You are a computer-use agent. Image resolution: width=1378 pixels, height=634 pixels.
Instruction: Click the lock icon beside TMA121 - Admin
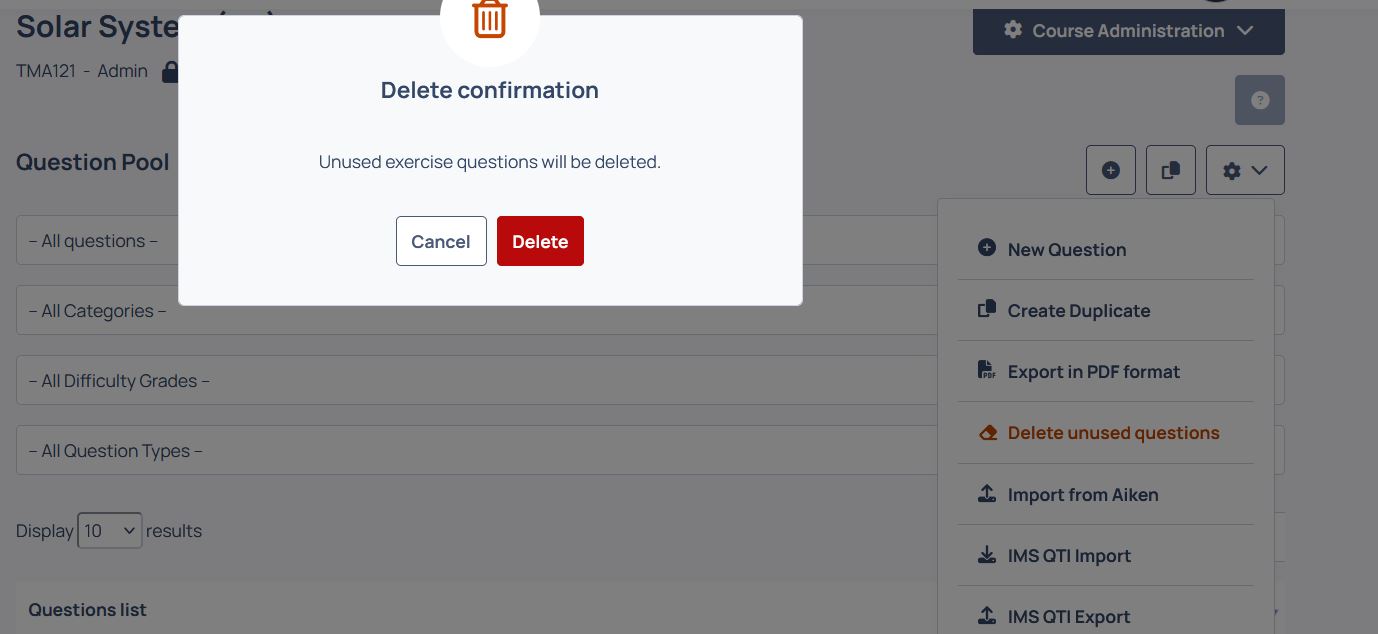(x=170, y=72)
